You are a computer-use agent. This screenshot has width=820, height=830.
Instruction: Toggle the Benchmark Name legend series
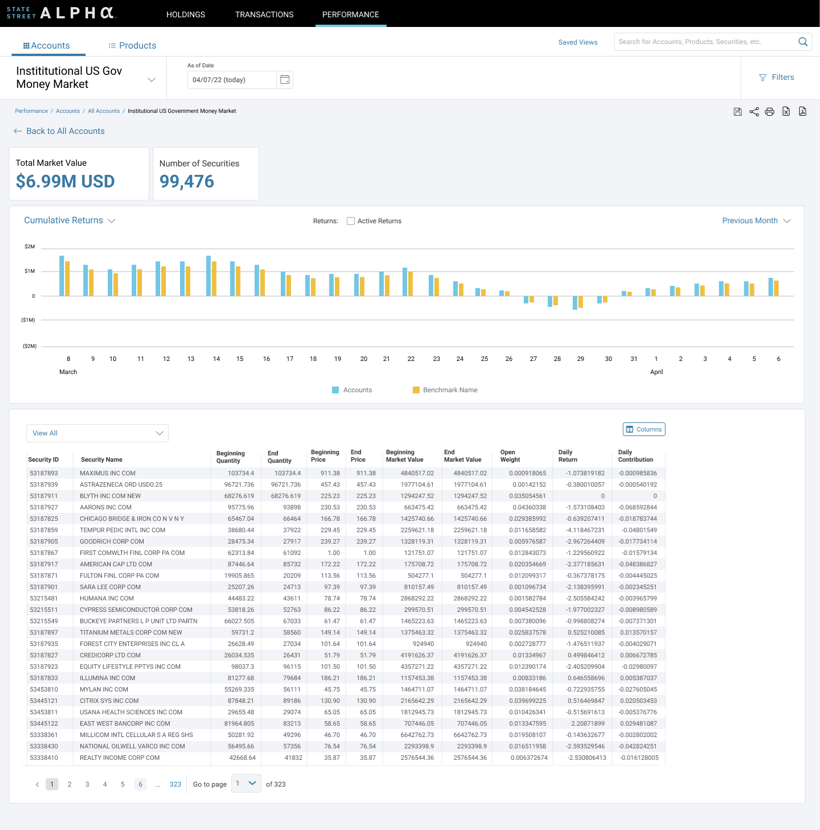tap(444, 390)
